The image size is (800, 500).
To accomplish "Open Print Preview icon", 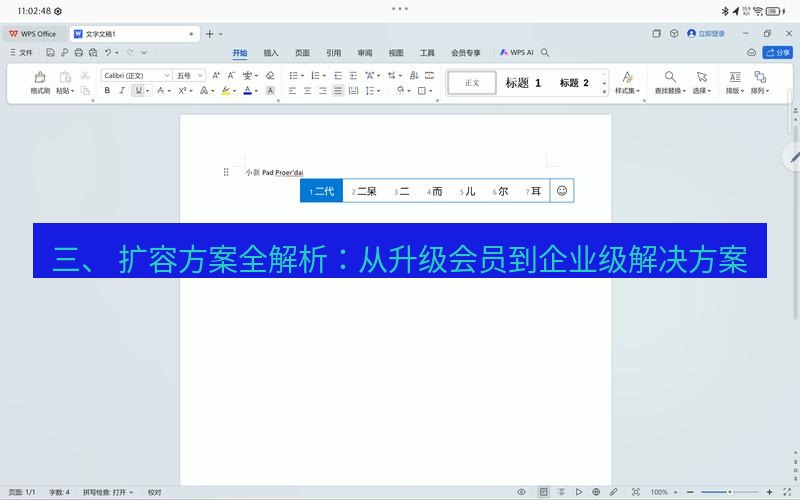I will (x=93, y=53).
